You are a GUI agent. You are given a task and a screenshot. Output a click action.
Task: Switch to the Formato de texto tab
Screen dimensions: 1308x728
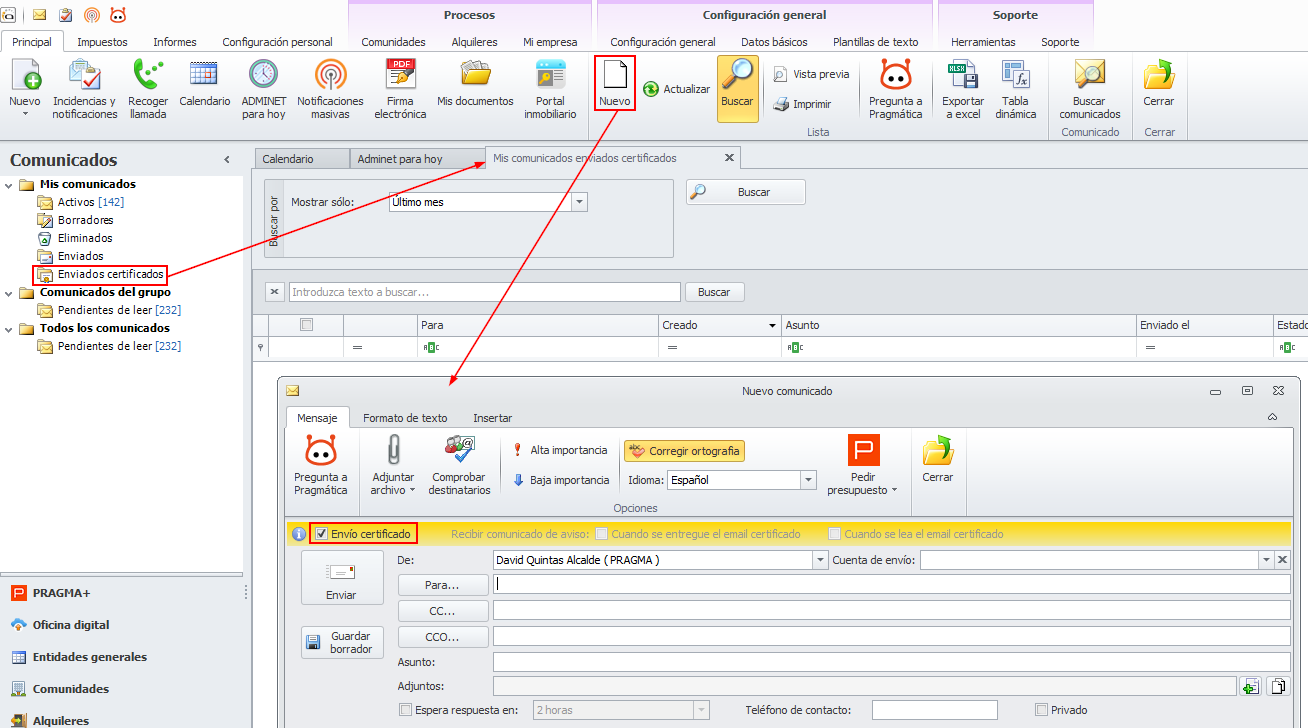point(405,418)
